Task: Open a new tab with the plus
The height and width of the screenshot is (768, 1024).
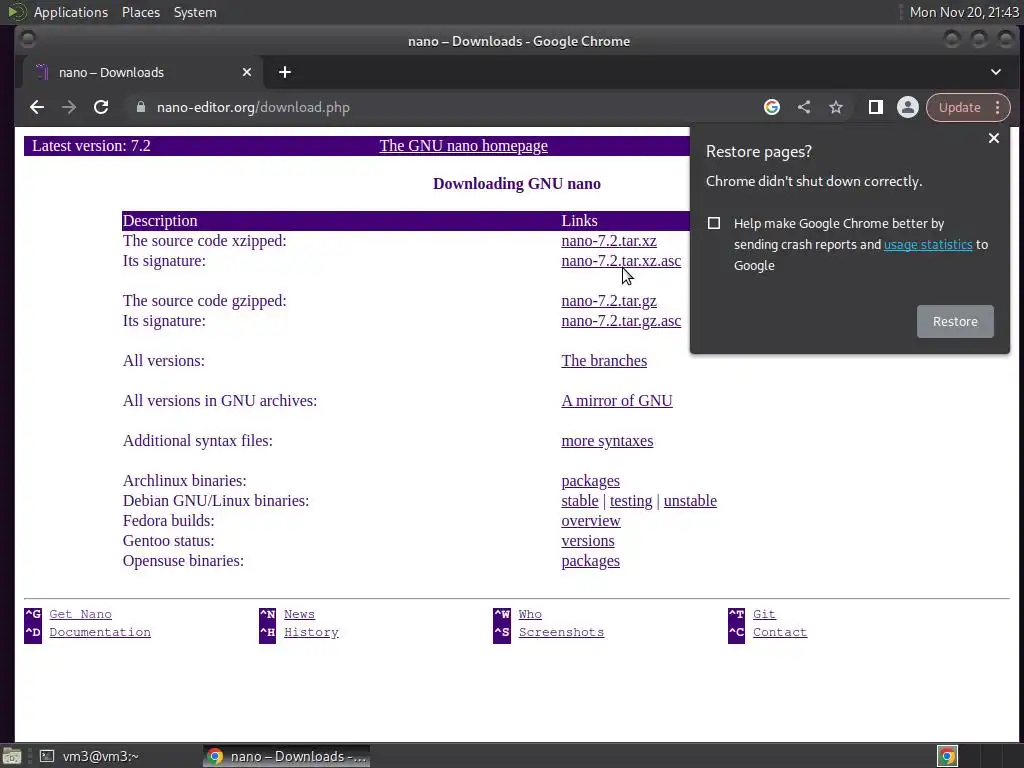Action: (285, 72)
